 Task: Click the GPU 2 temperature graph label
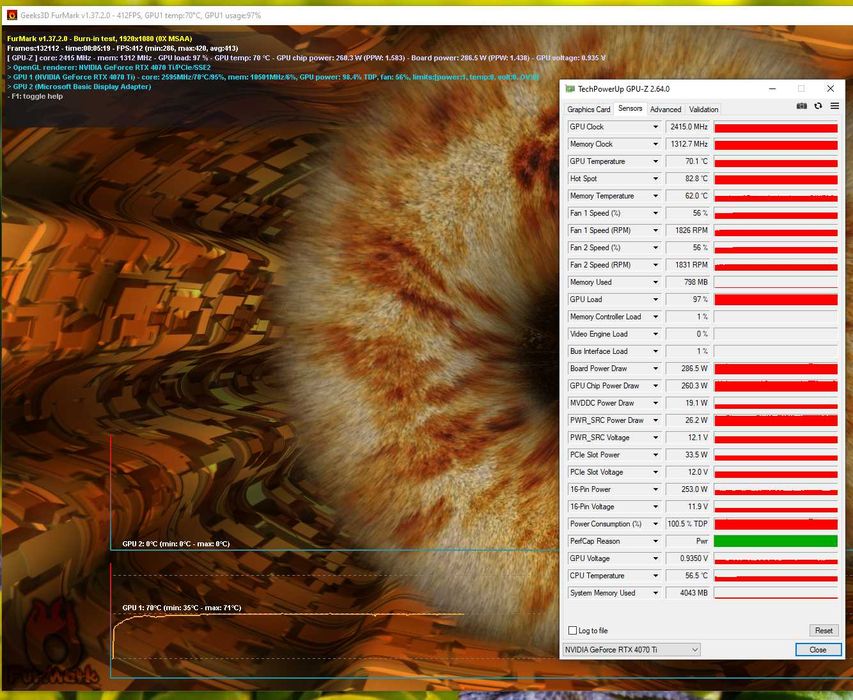click(x=176, y=543)
